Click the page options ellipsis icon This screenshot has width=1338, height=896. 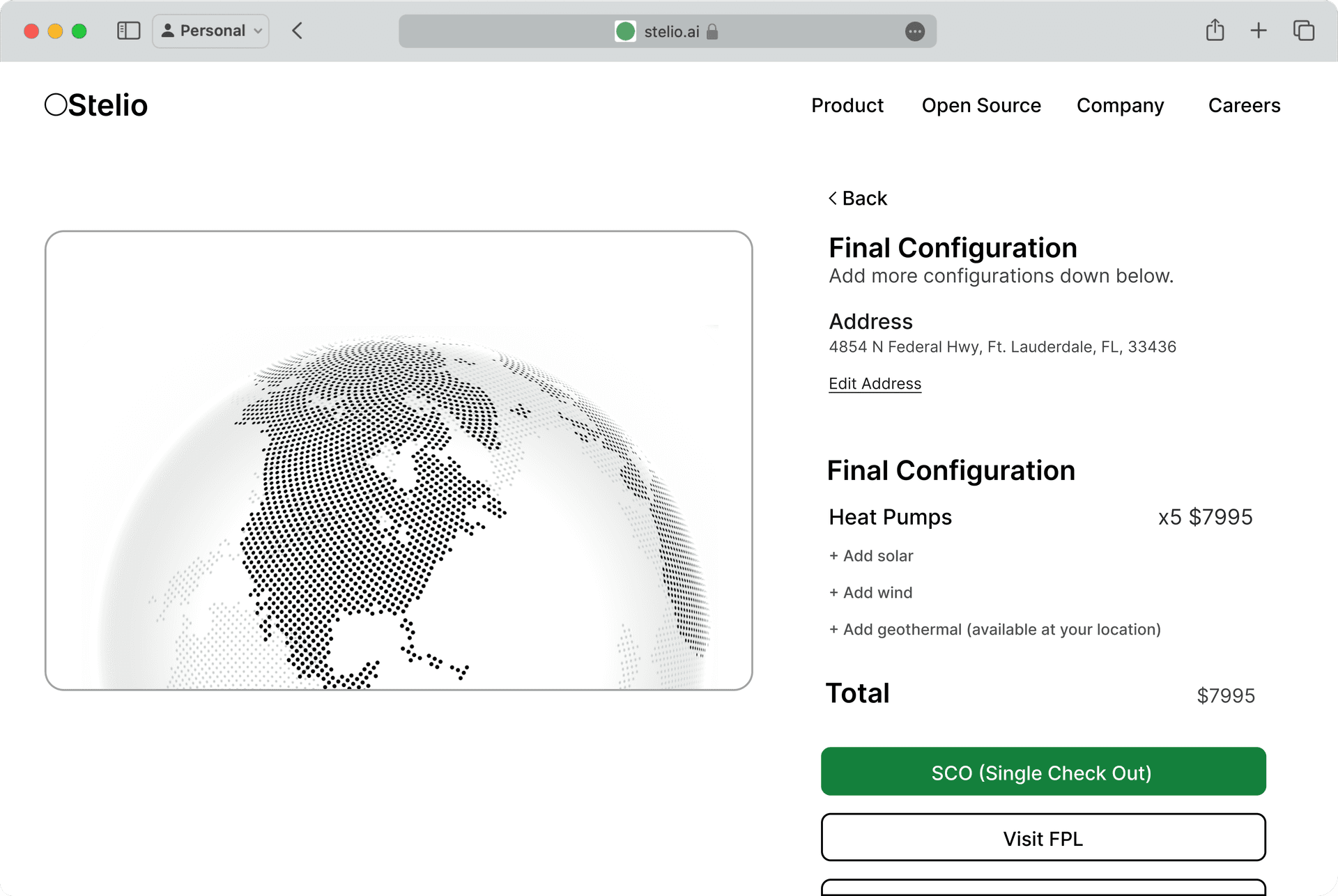tap(914, 31)
